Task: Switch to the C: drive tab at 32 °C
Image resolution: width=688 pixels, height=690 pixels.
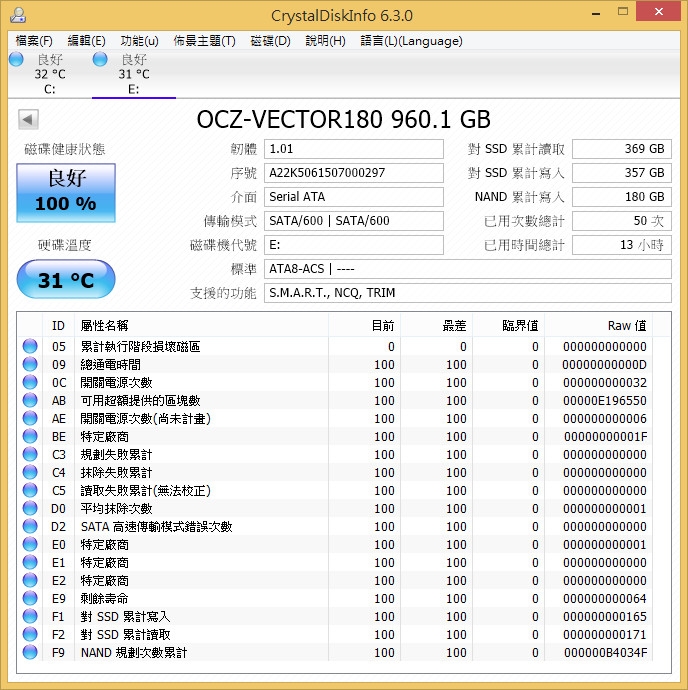Action: (x=50, y=74)
